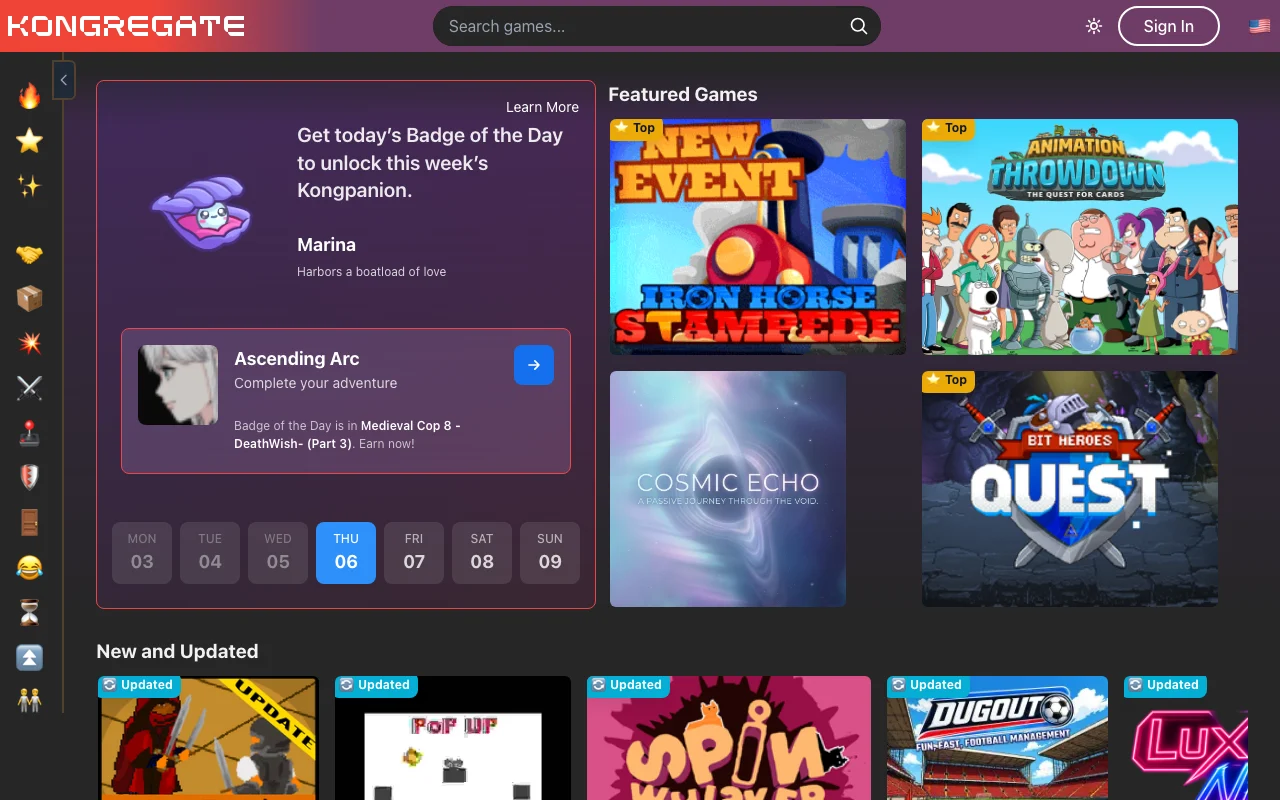This screenshot has width=1280, height=800.
Task: Click the Top badge on Bit Heroes Quest
Action: click(x=947, y=380)
